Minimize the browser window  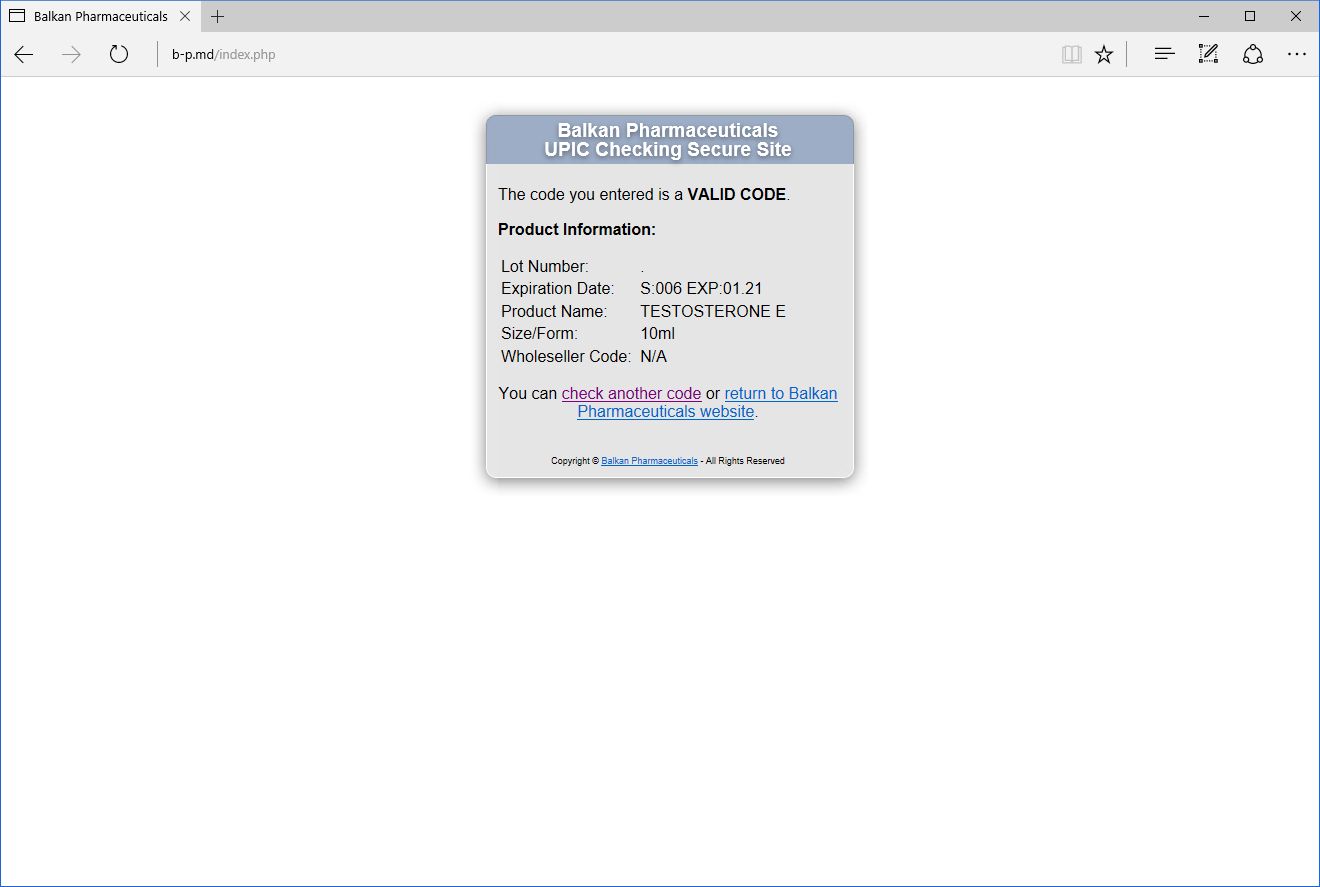tap(1204, 16)
